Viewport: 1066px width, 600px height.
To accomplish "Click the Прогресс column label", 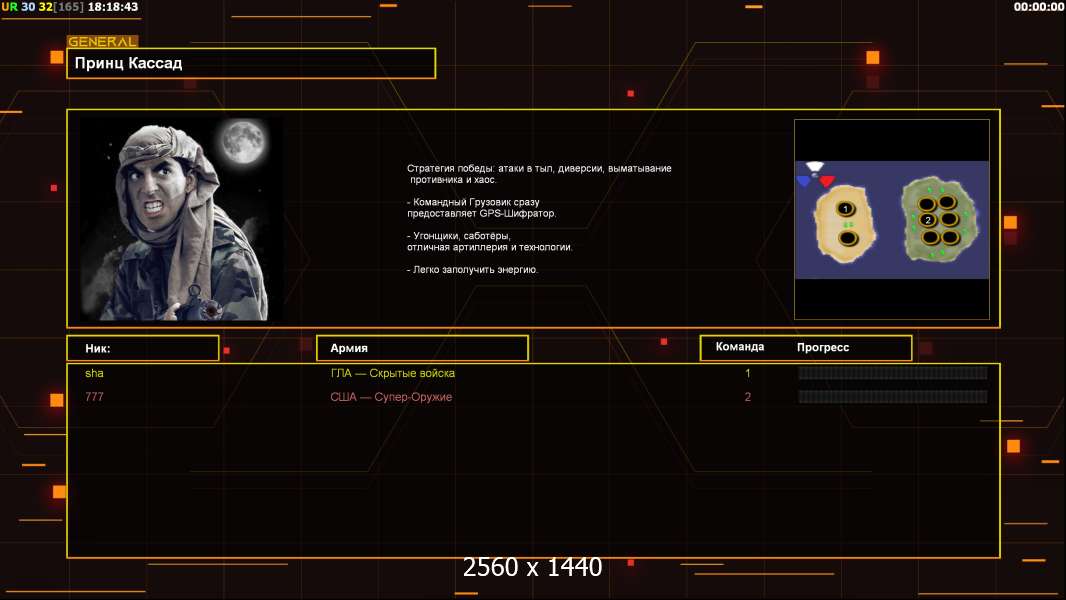I will click(823, 347).
